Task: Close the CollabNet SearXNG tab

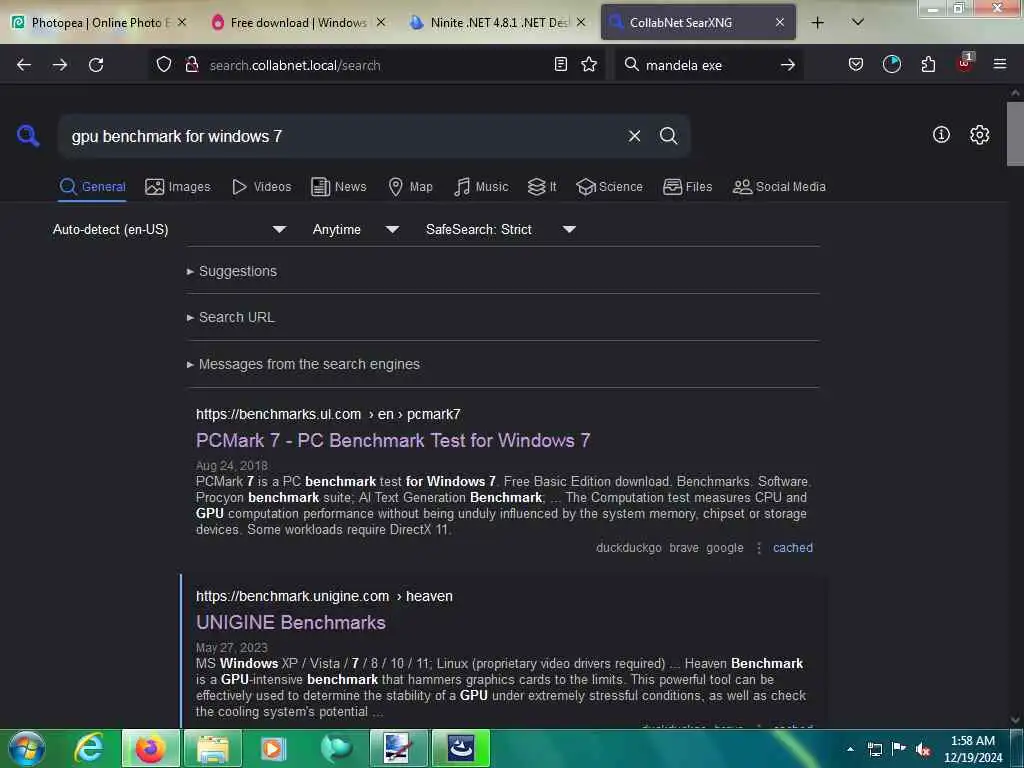Action: click(780, 22)
